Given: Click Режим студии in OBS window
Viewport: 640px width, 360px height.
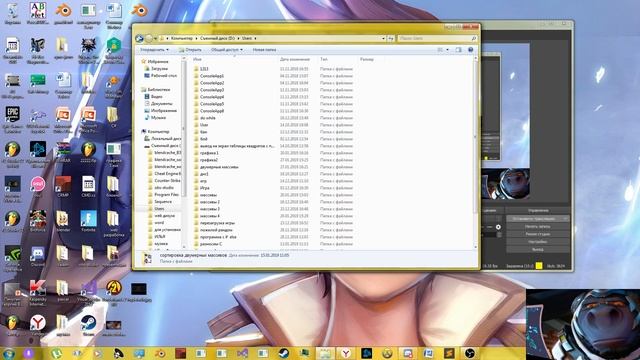Looking at the screenshot, I should pyautogui.click(x=538, y=234).
